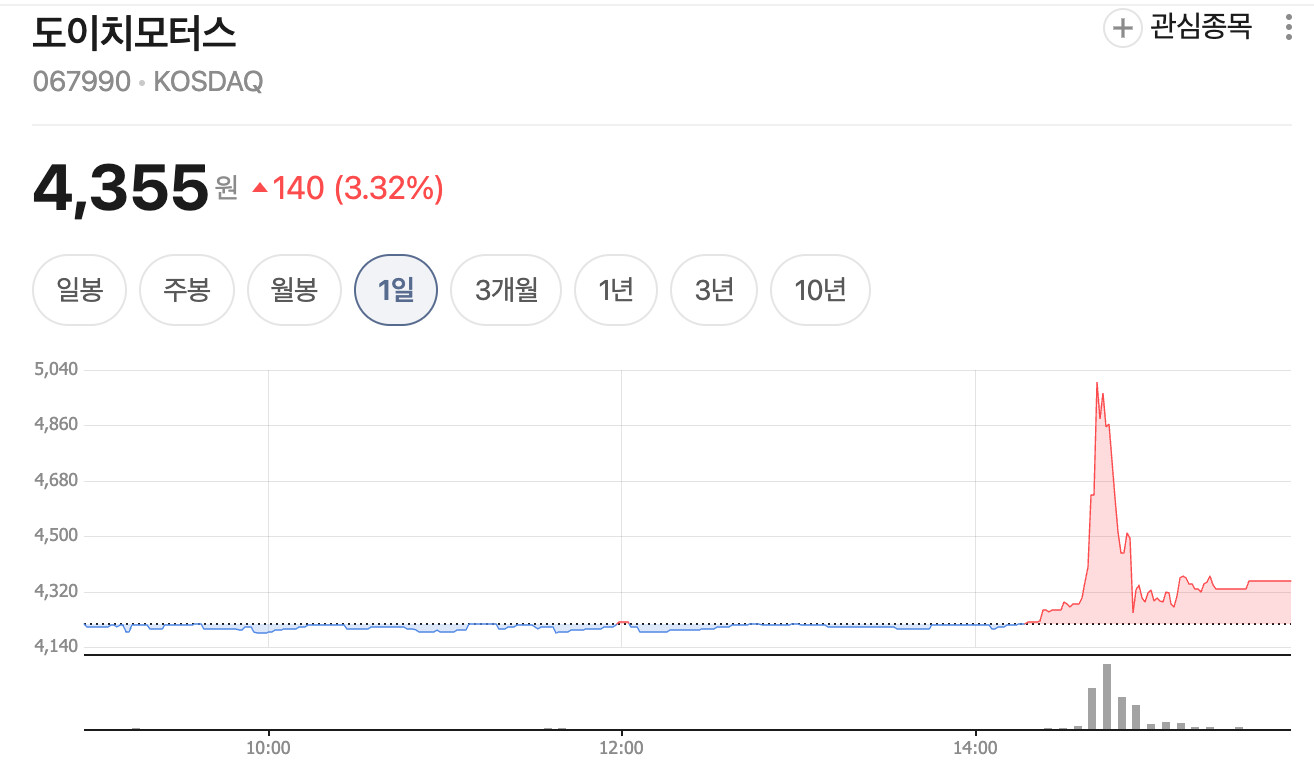Select the 1일 one-day range

pyautogui.click(x=396, y=291)
